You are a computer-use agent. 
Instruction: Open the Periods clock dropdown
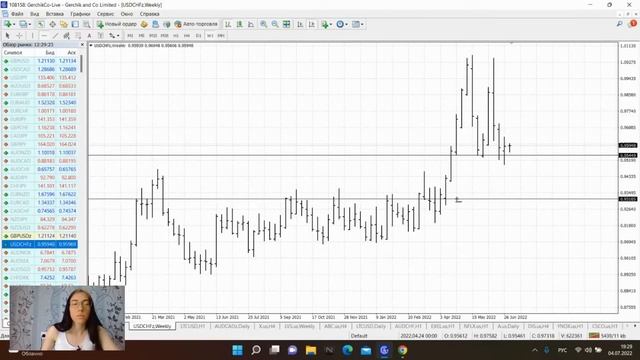pyautogui.click(x=342, y=24)
